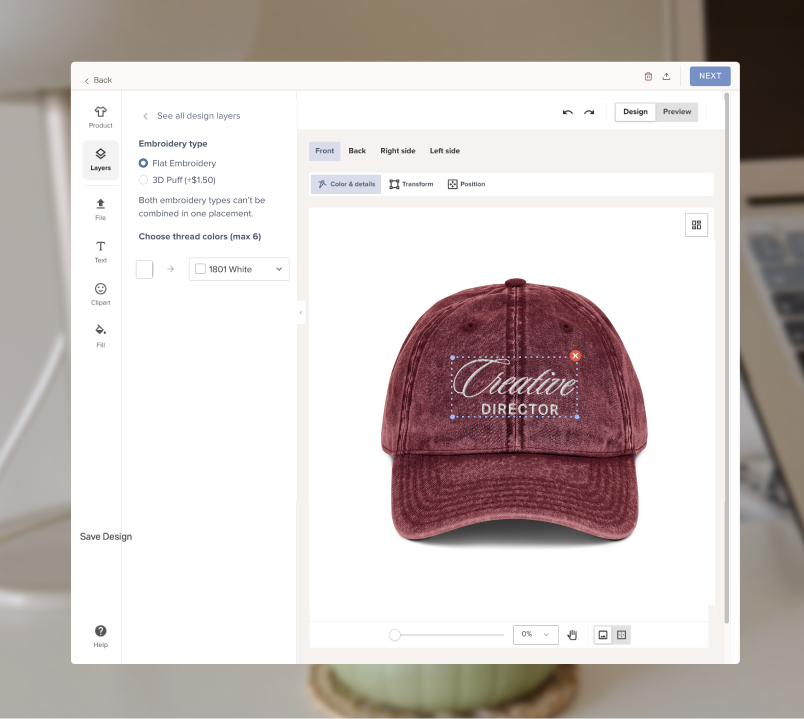Viewport: 804px width, 719px height.
Task: Click the zoom slider handle
Action: 394,635
